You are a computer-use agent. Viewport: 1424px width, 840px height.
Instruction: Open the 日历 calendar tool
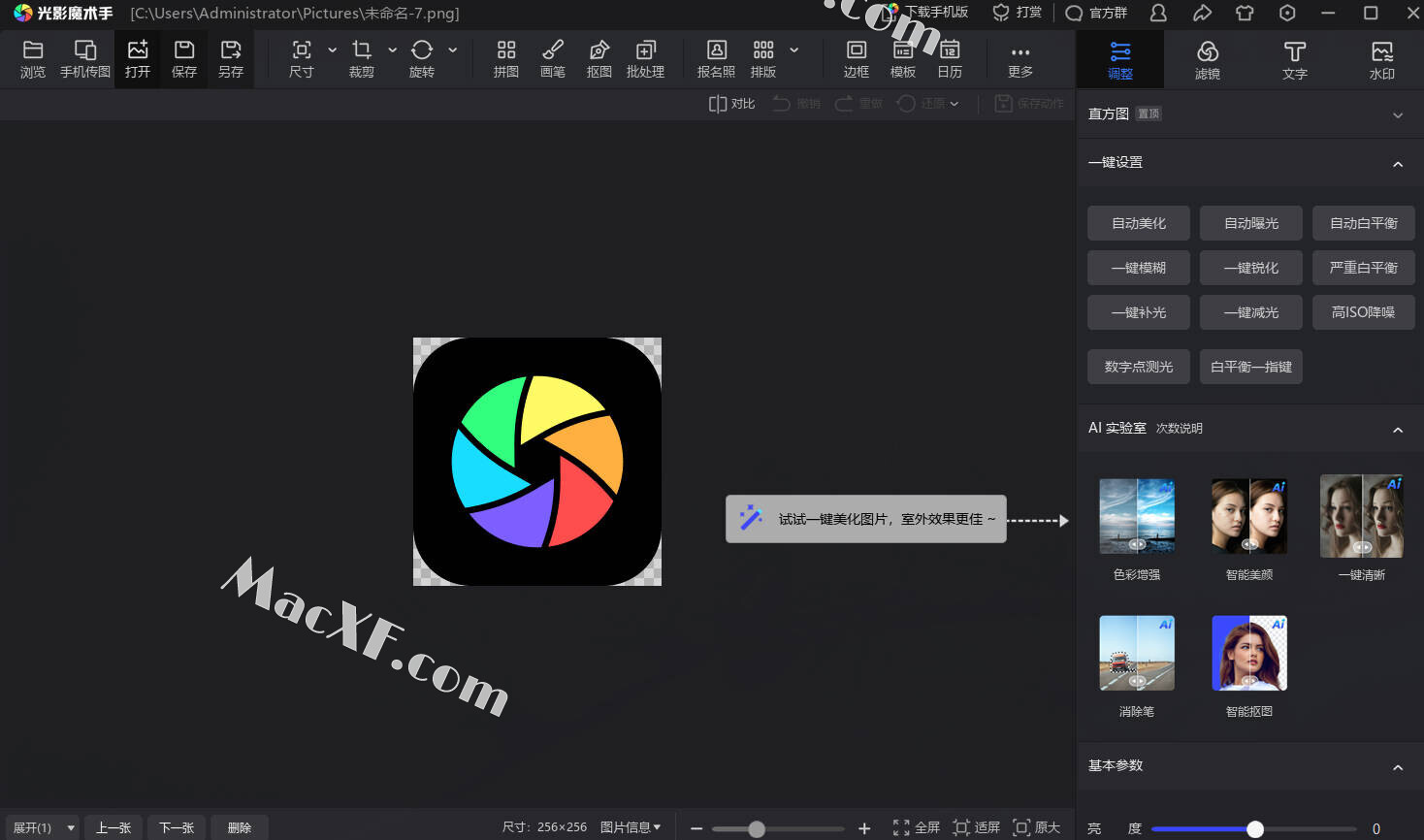click(950, 59)
